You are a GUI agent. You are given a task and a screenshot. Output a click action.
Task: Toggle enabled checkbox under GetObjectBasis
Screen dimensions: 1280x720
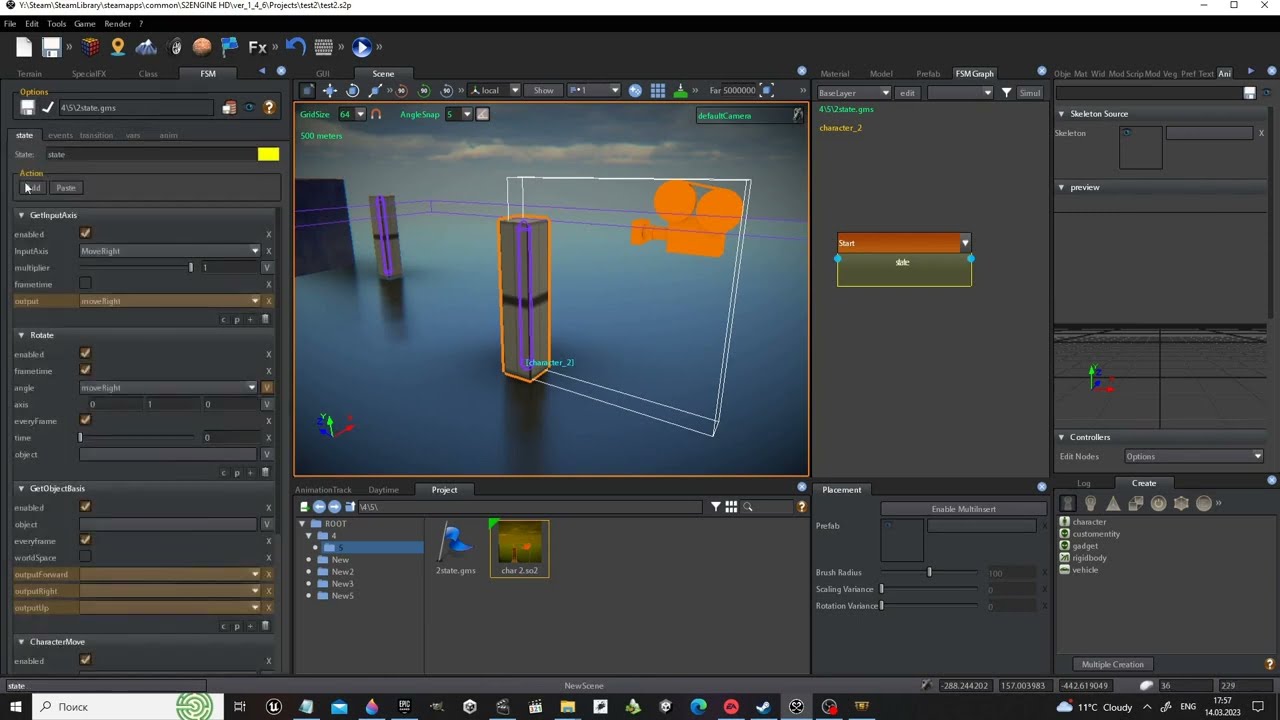coord(85,507)
